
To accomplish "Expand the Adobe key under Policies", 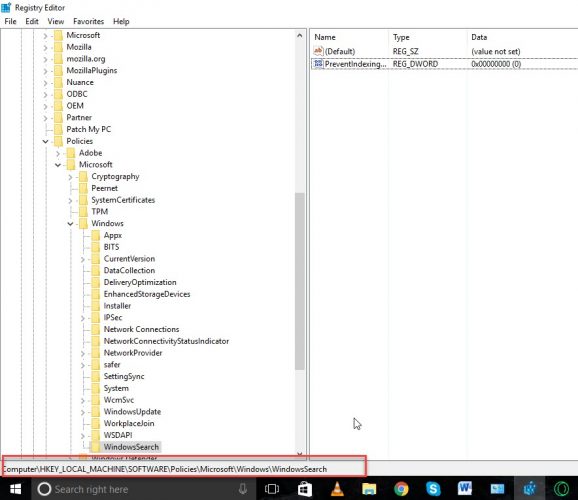I will 58,153.
